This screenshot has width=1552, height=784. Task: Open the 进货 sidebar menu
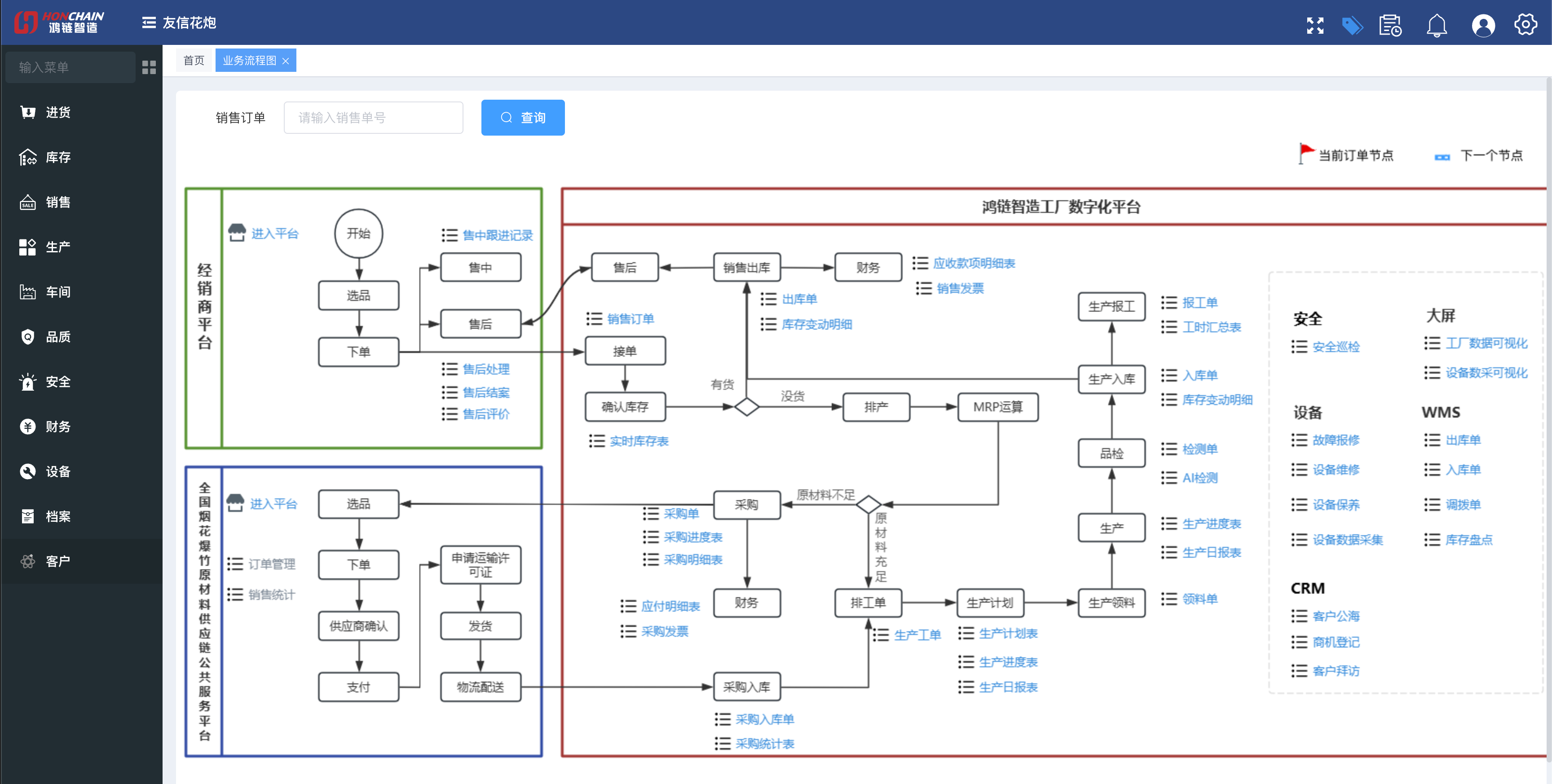point(81,112)
